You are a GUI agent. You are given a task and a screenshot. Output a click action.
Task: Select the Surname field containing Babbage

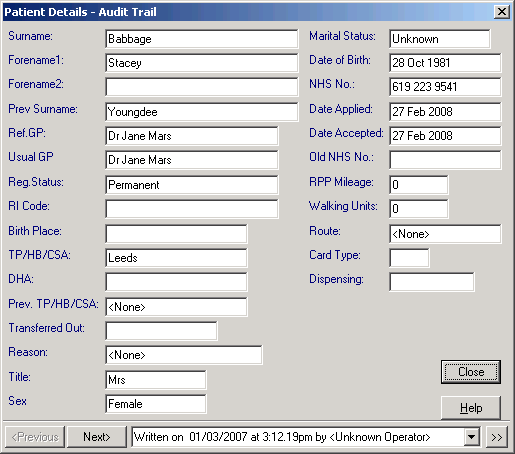pos(202,39)
